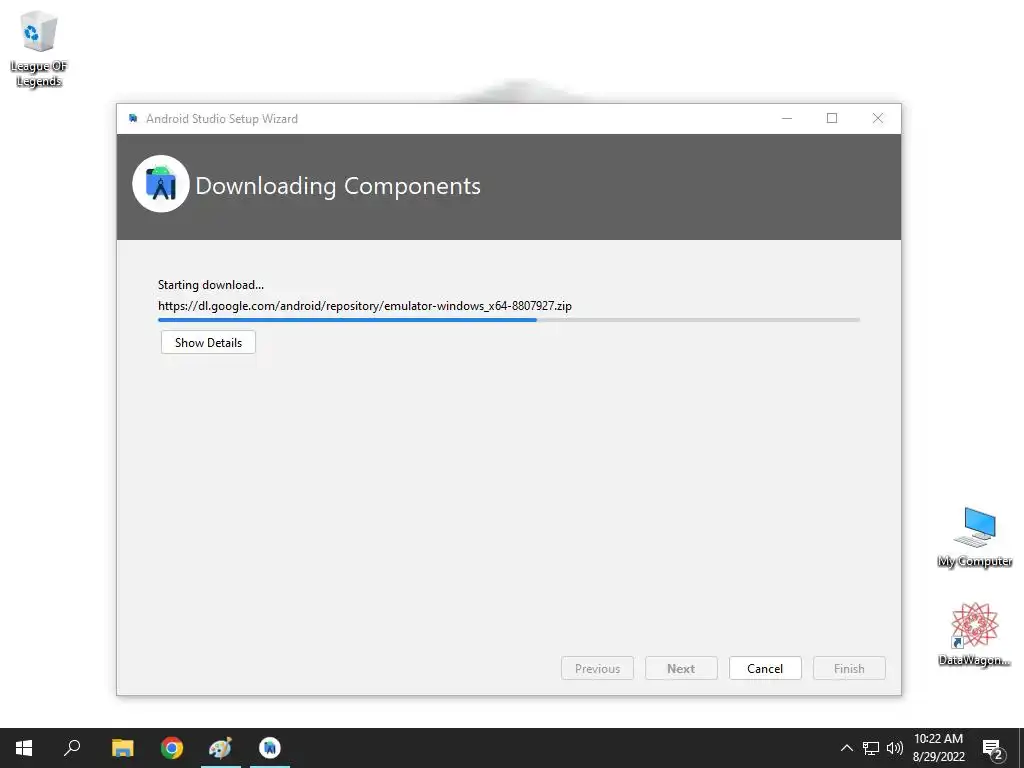The image size is (1024, 768).
Task: Click the disabled Next button
Action: click(681, 668)
